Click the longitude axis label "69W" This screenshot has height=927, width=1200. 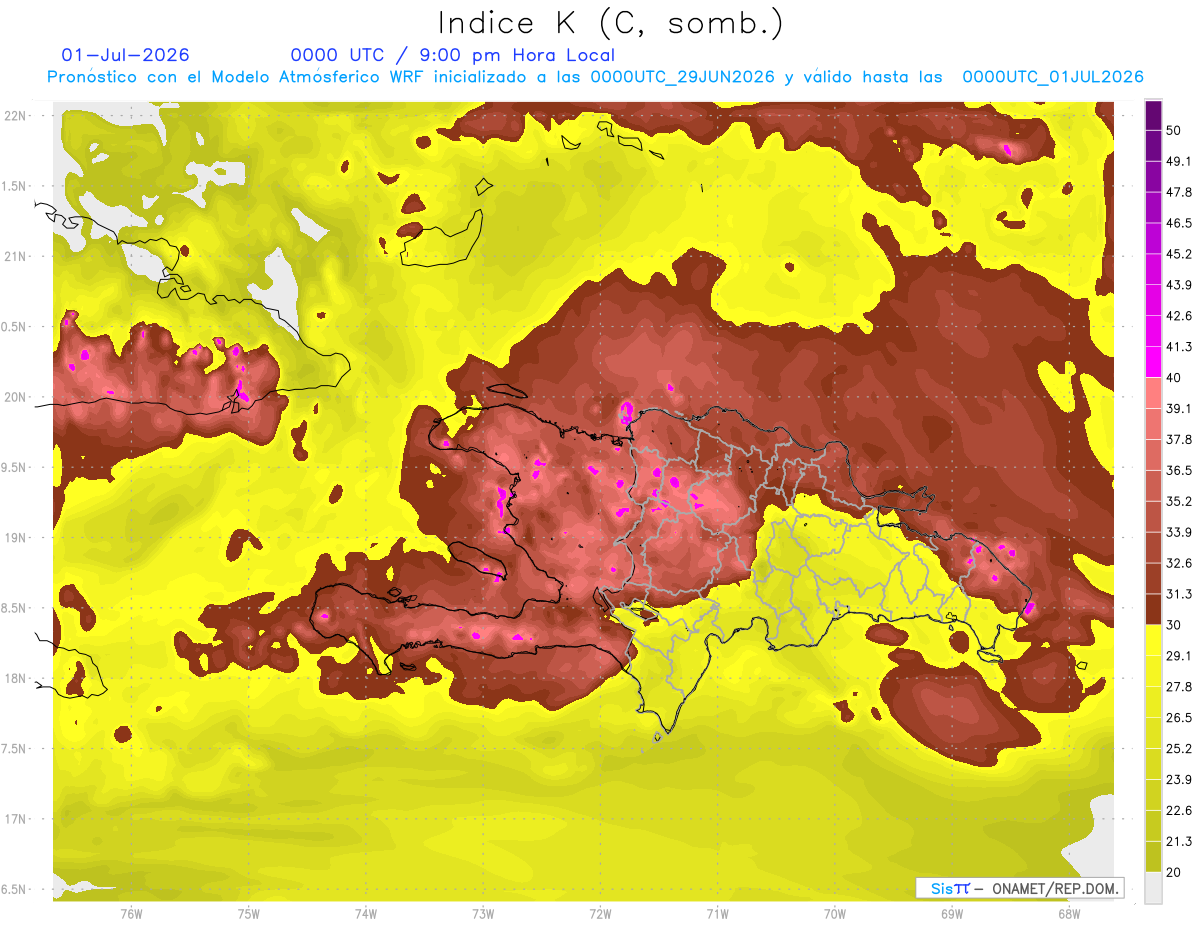click(x=951, y=914)
